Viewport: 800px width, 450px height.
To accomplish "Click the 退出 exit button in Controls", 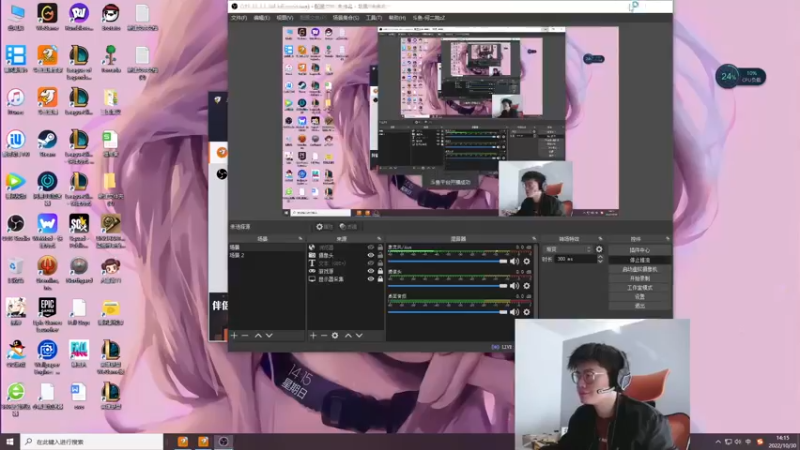I will pos(640,306).
